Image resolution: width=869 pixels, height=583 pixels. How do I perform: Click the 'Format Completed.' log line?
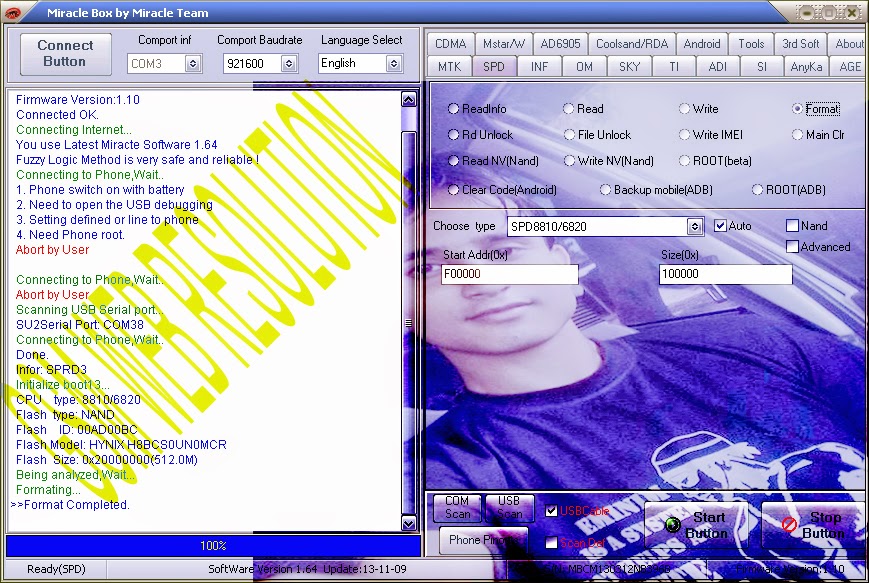tap(70, 505)
